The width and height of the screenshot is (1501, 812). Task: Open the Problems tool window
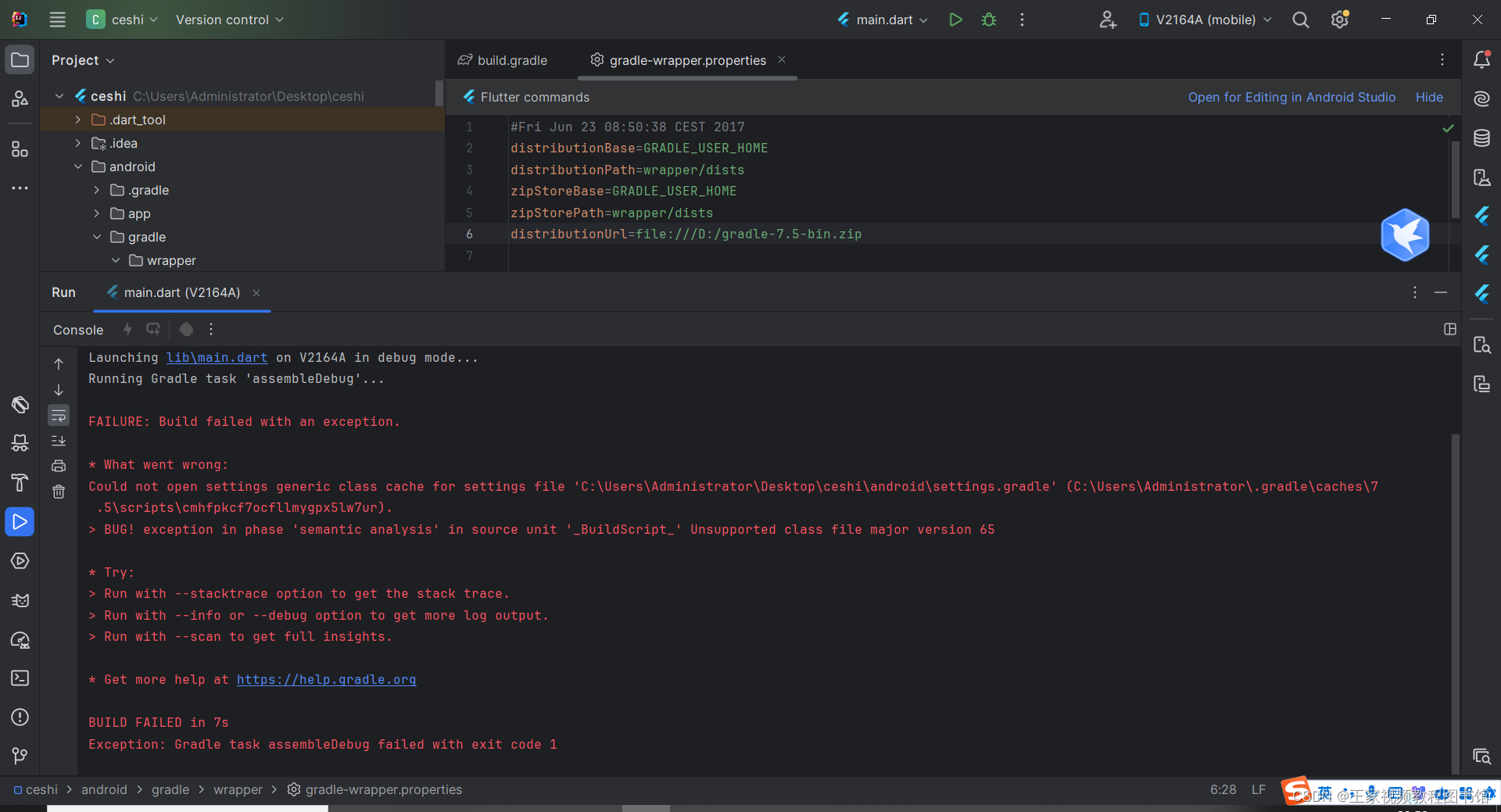pos(20,717)
